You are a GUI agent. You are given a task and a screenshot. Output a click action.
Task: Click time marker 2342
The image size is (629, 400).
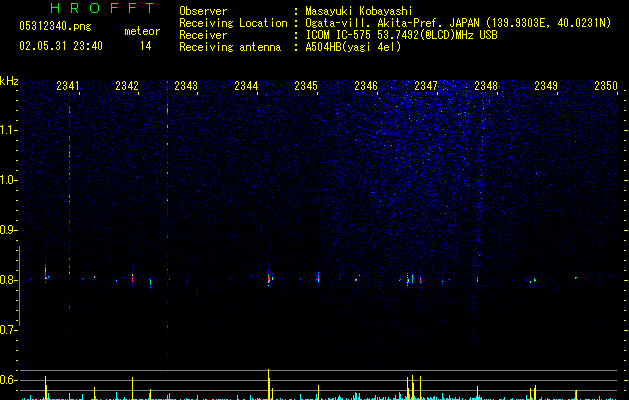click(x=127, y=85)
